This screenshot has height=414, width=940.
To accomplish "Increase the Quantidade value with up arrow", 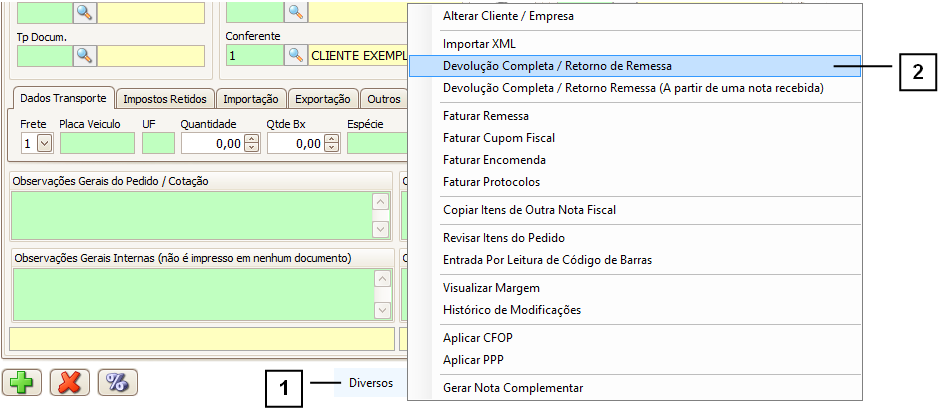I will coord(251,138).
